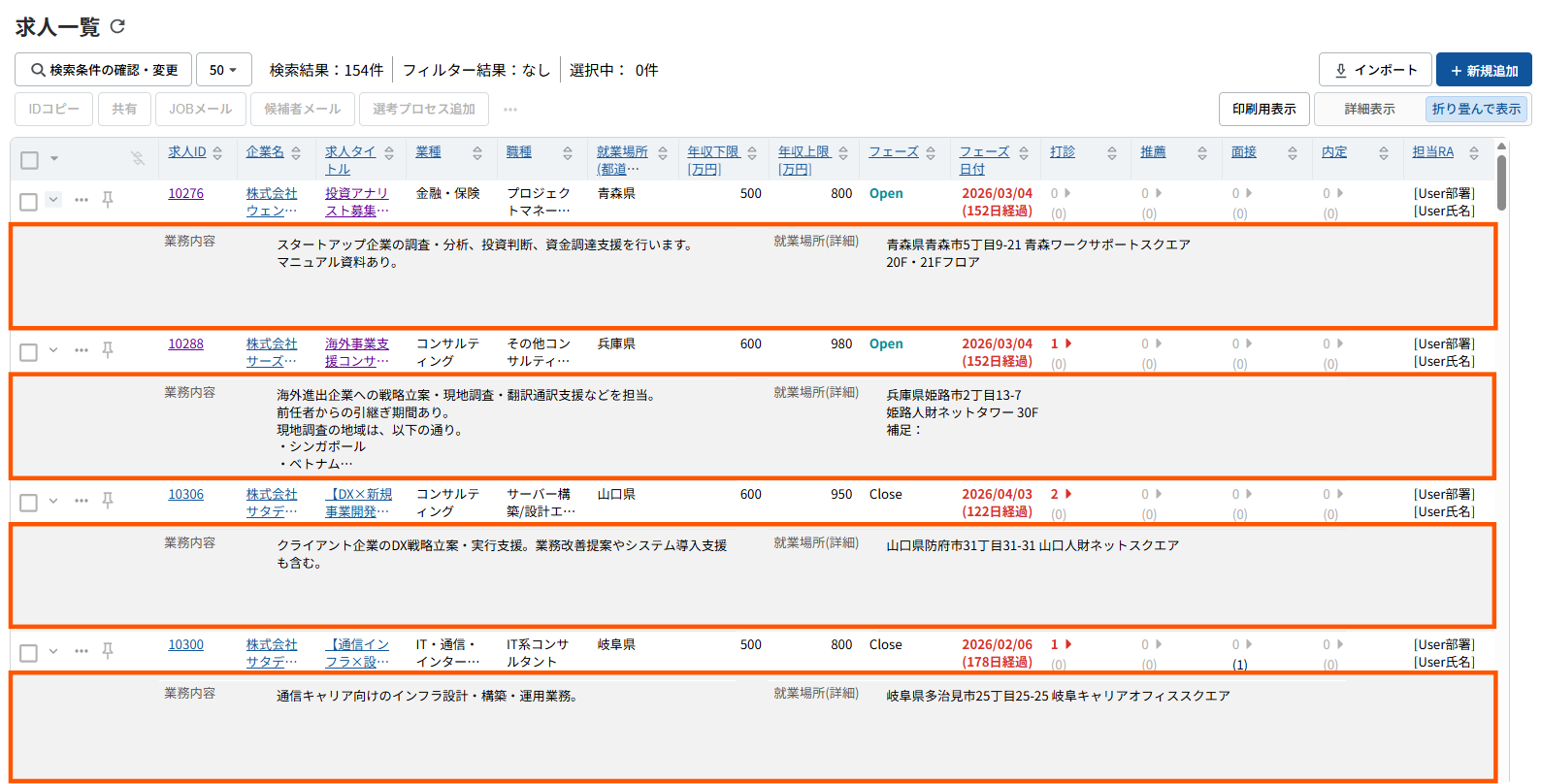Image resolution: width=1541 pixels, height=784 pixels.
Task: Collapse row 10306 with its chevron
Action: click(x=53, y=500)
